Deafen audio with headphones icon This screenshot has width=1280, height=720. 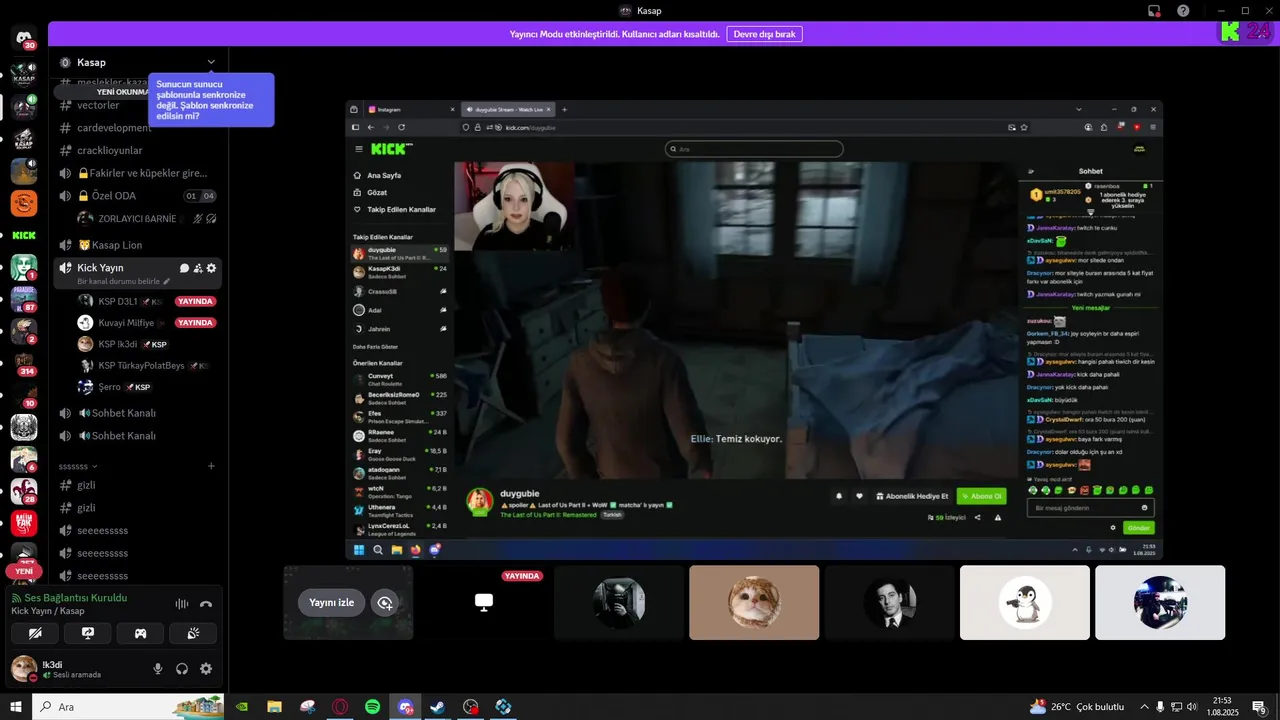[x=182, y=669]
